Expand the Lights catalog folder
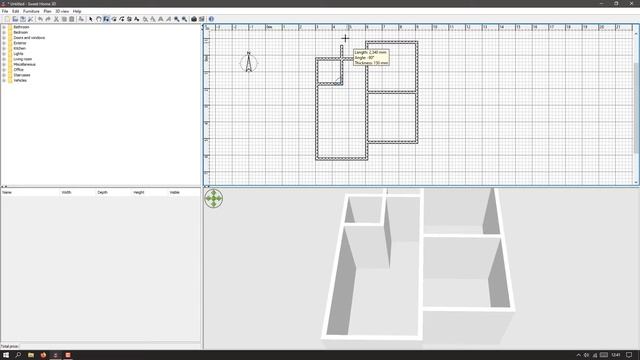The width and height of the screenshot is (640, 360). pyautogui.click(x=4, y=53)
